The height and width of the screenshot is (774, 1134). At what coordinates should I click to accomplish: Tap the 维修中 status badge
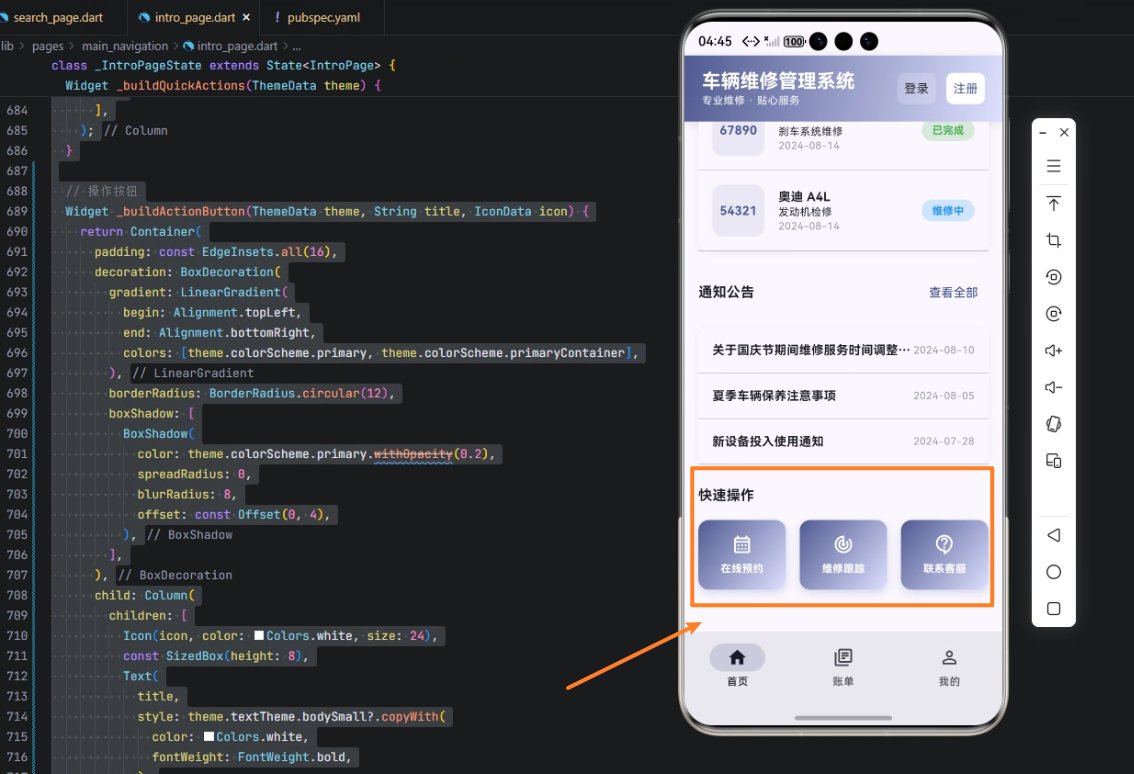coord(947,210)
